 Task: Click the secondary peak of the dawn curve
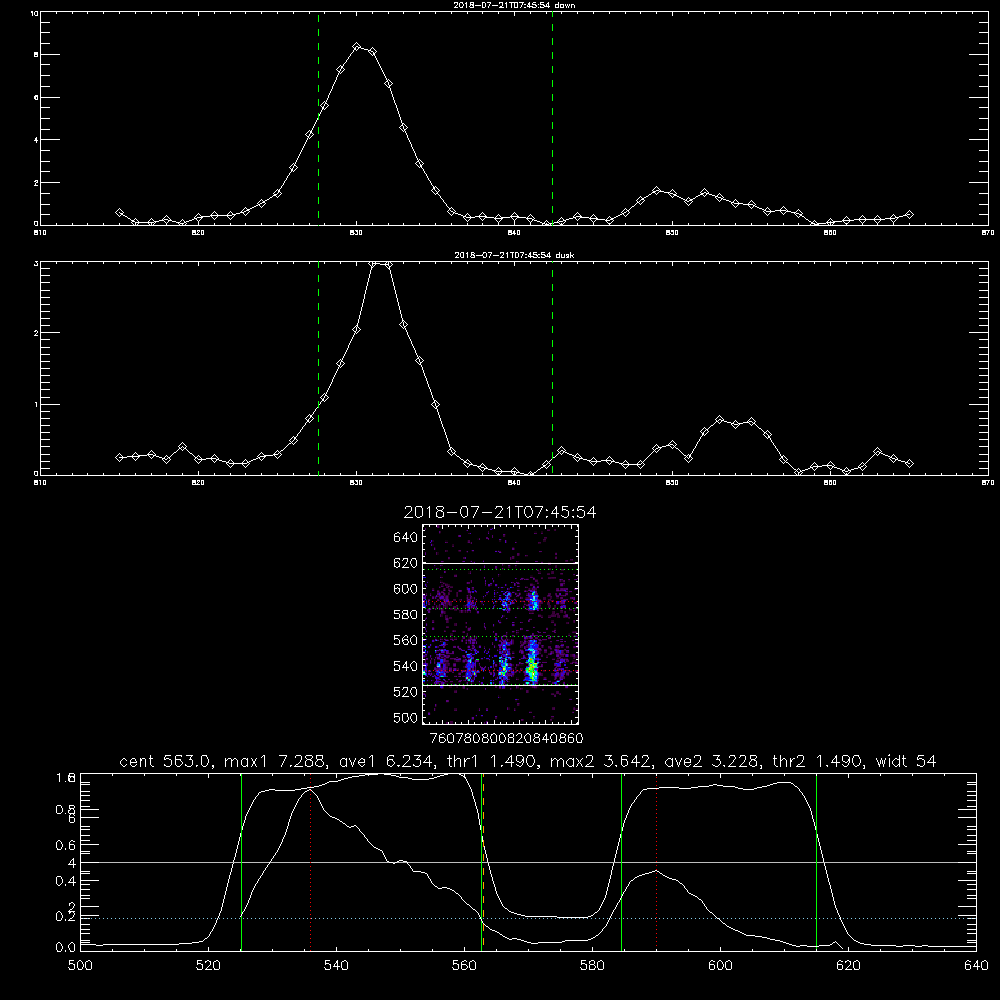point(656,191)
